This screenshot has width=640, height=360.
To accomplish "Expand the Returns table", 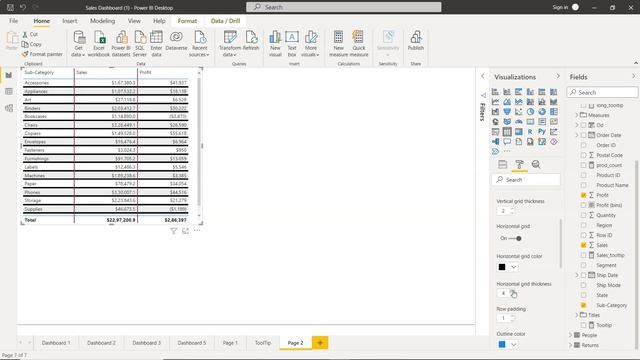I will click(571, 345).
